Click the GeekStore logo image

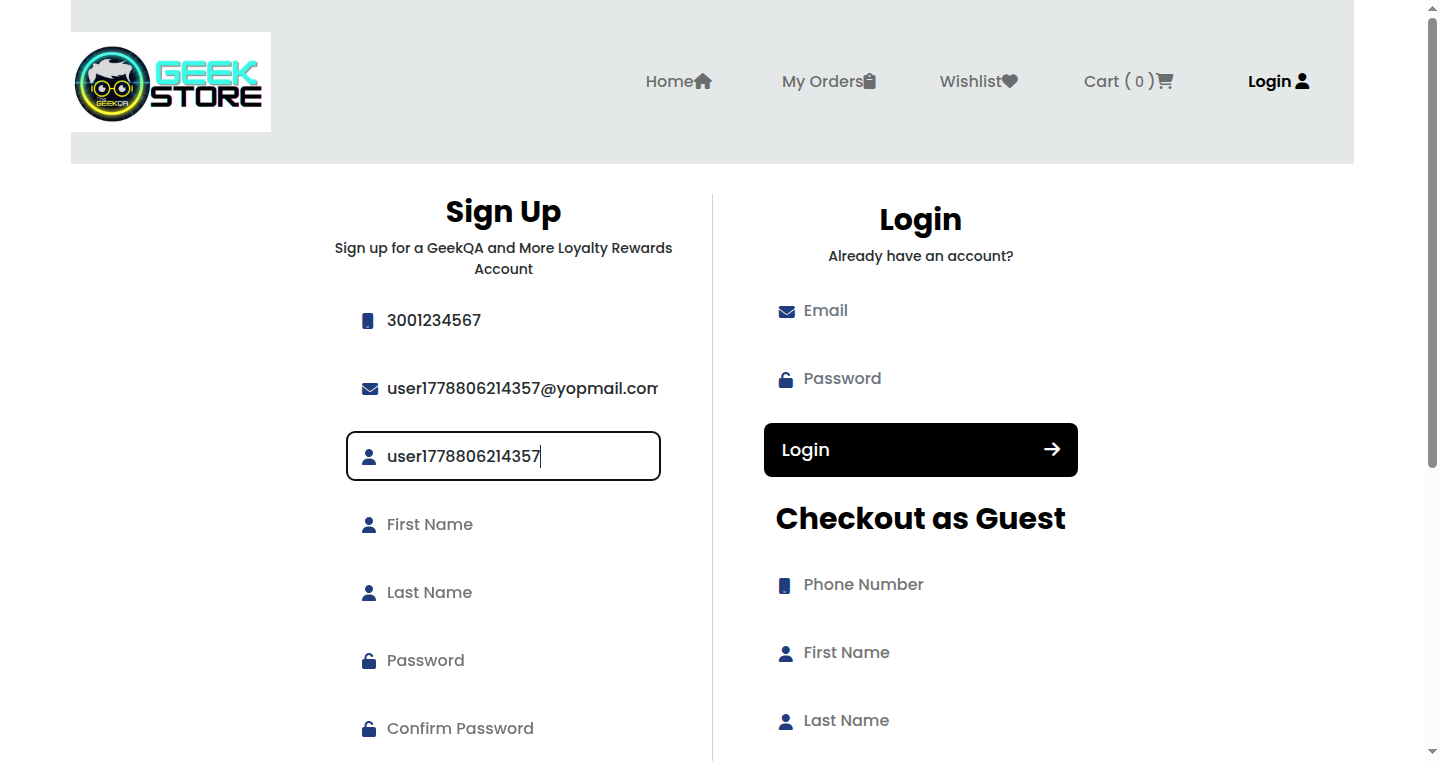pos(171,82)
